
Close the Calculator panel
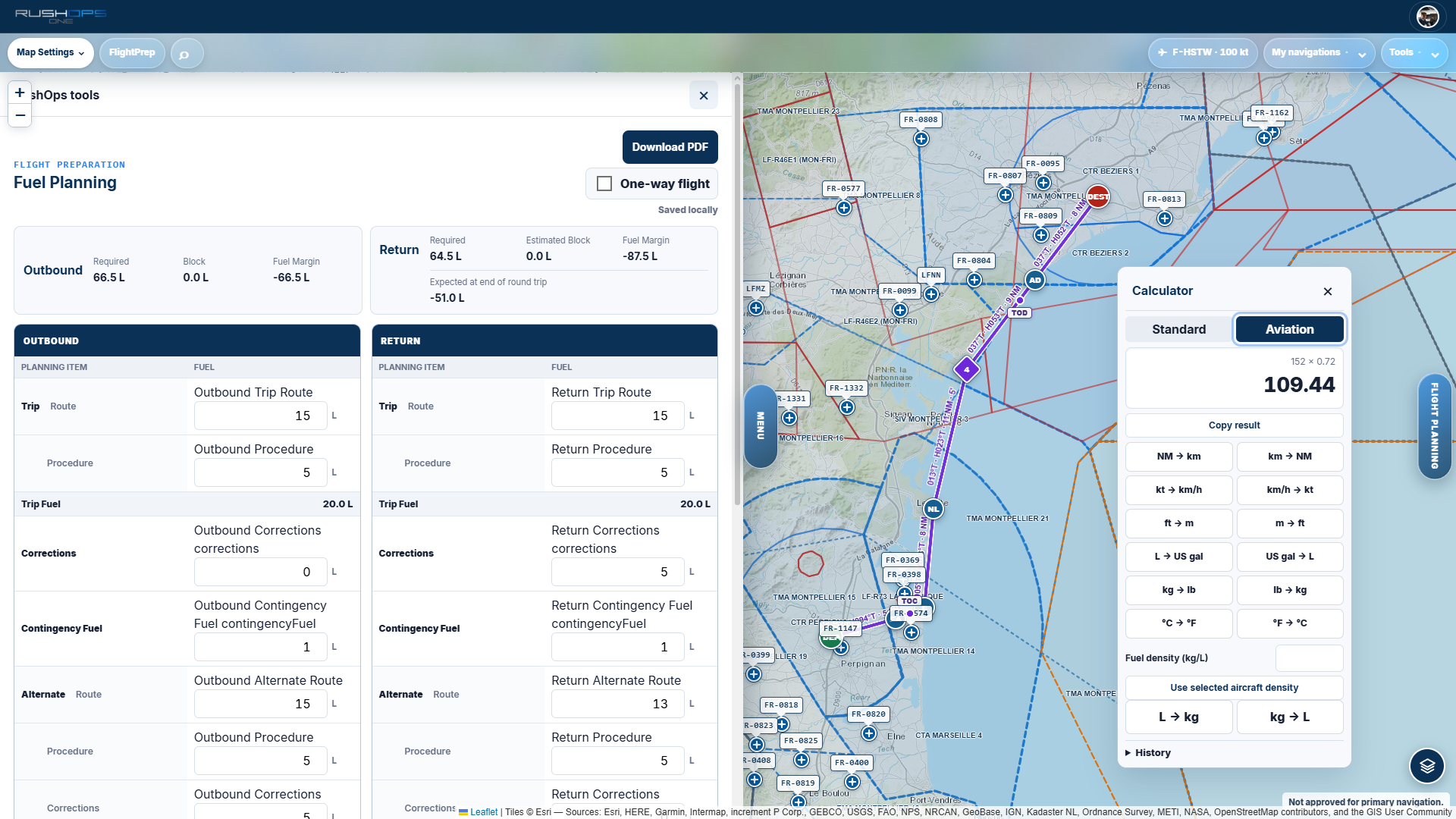(1328, 291)
